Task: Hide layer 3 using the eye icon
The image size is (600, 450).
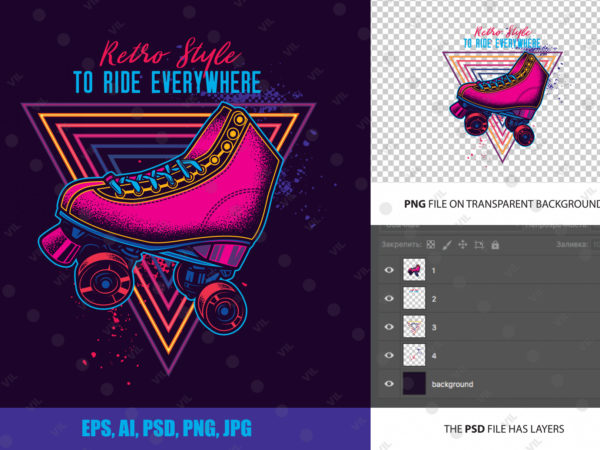Action: (x=389, y=327)
